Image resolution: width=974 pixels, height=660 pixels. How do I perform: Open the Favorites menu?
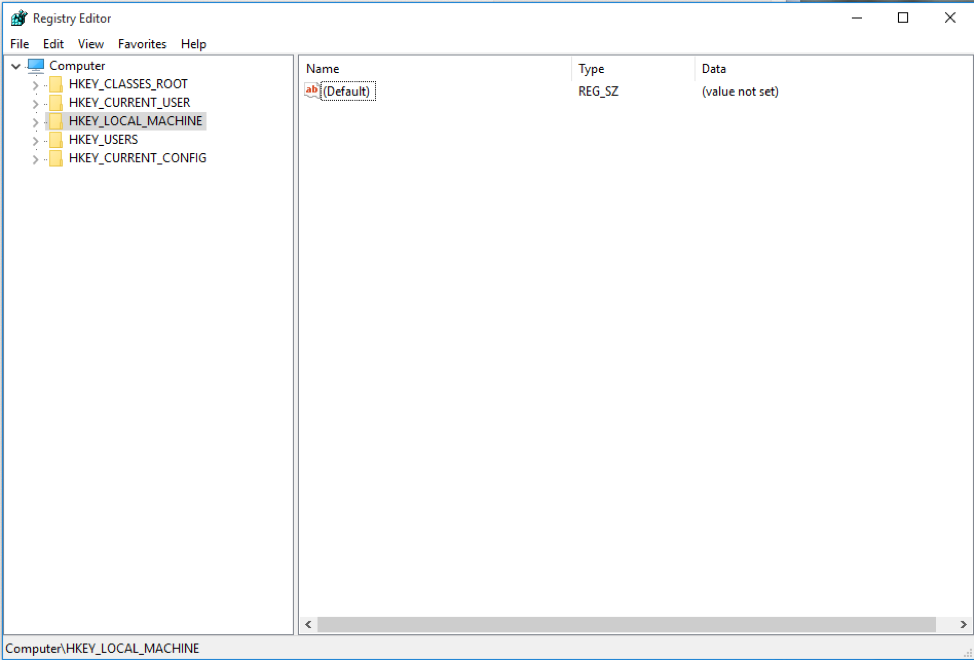142,44
